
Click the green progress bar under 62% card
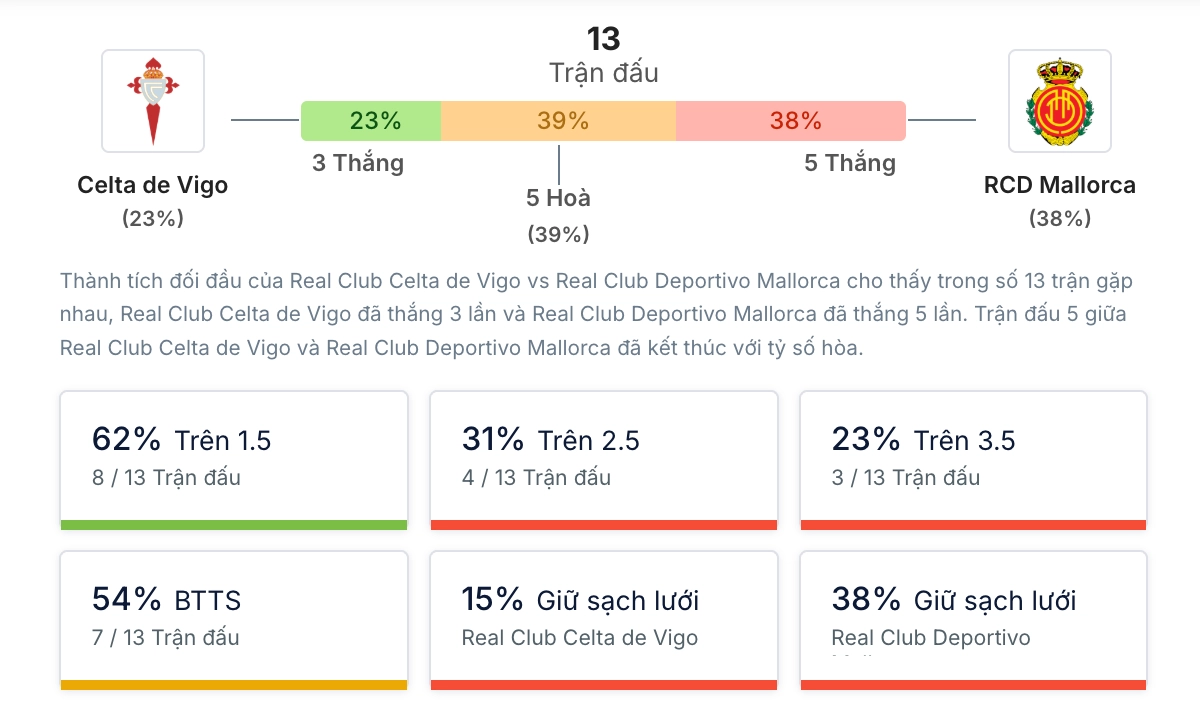click(x=234, y=522)
